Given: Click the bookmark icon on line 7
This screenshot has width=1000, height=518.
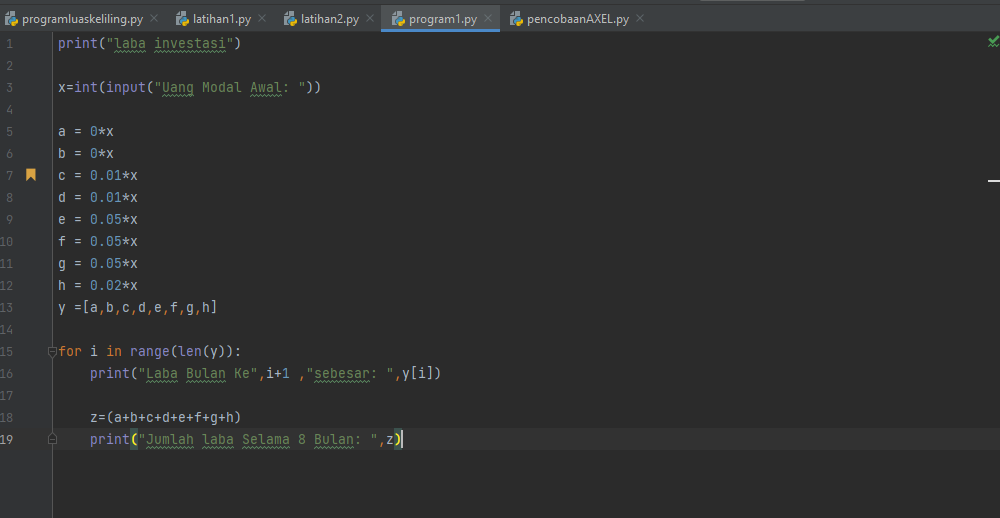Looking at the screenshot, I should (x=31, y=175).
